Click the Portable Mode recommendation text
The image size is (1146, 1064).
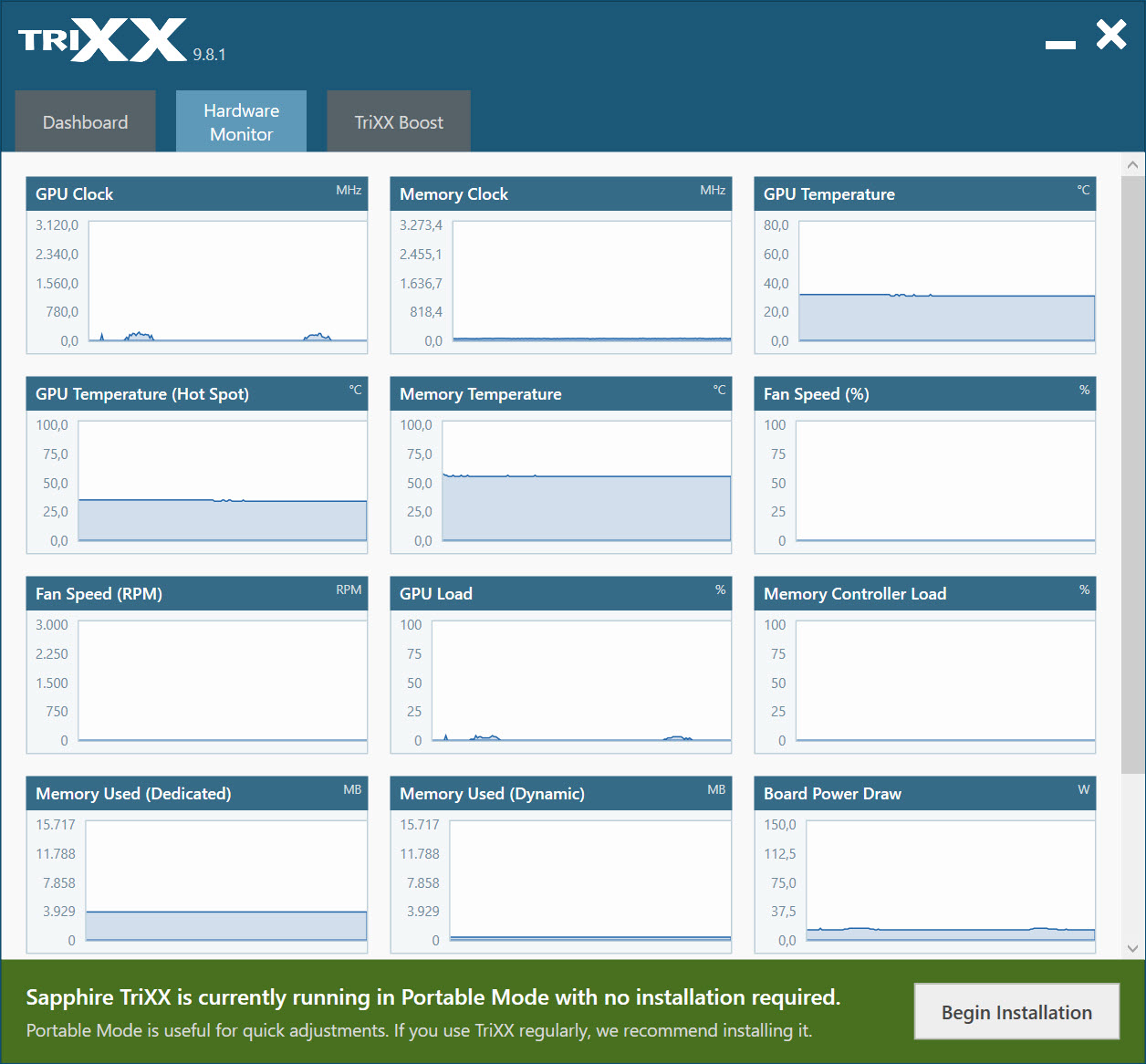(x=419, y=1030)
